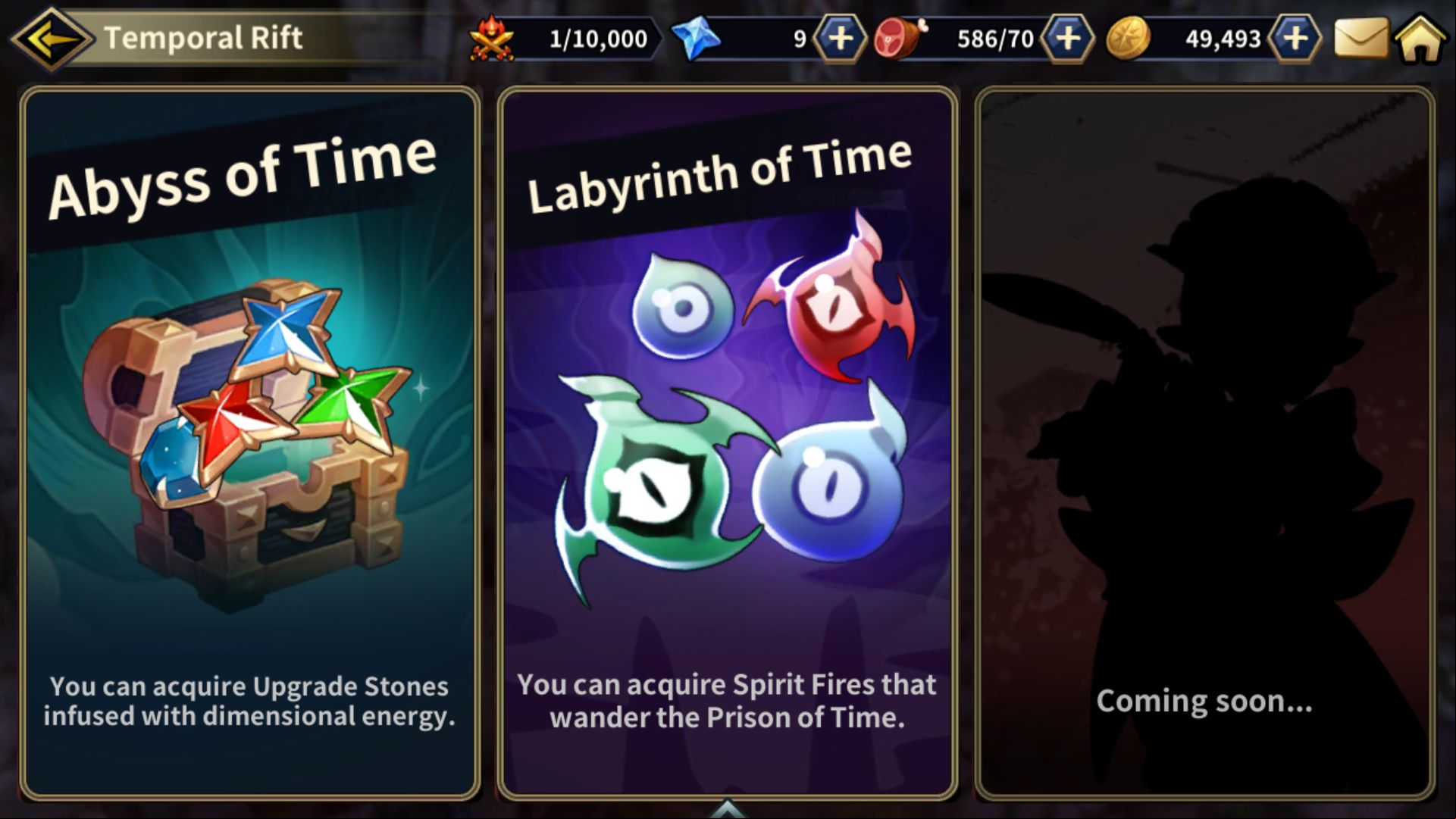The image size is (1456, 819).
Task: Open the Abyss of Time card
Action: [x=250, y=443]
